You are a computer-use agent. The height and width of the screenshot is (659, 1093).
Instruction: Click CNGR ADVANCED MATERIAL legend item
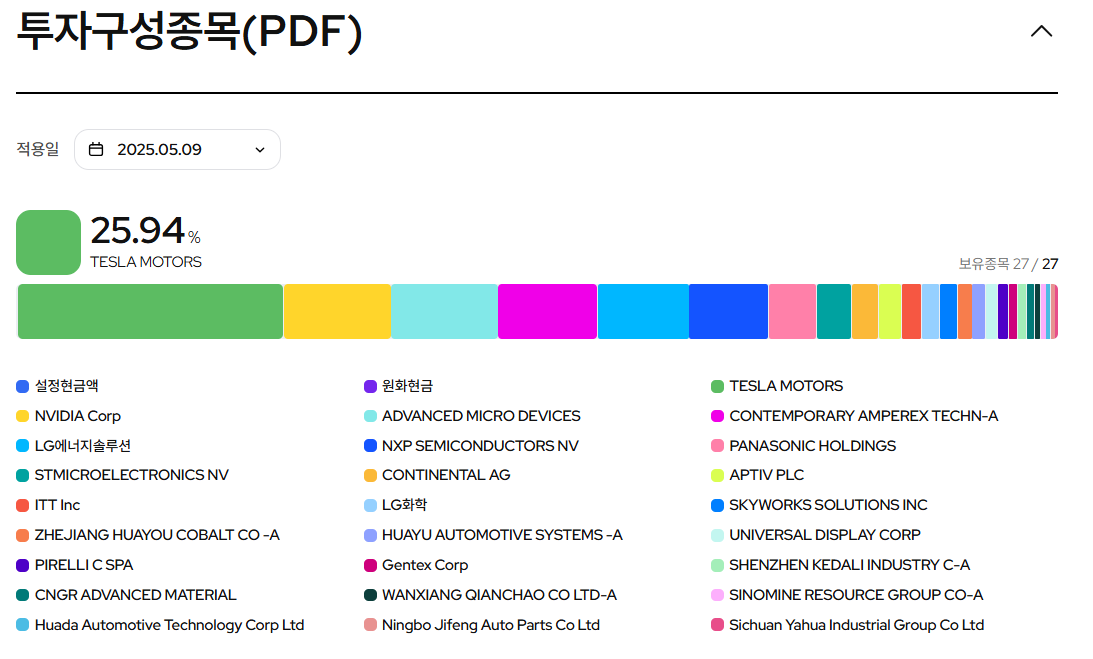(x=126, y=595)
